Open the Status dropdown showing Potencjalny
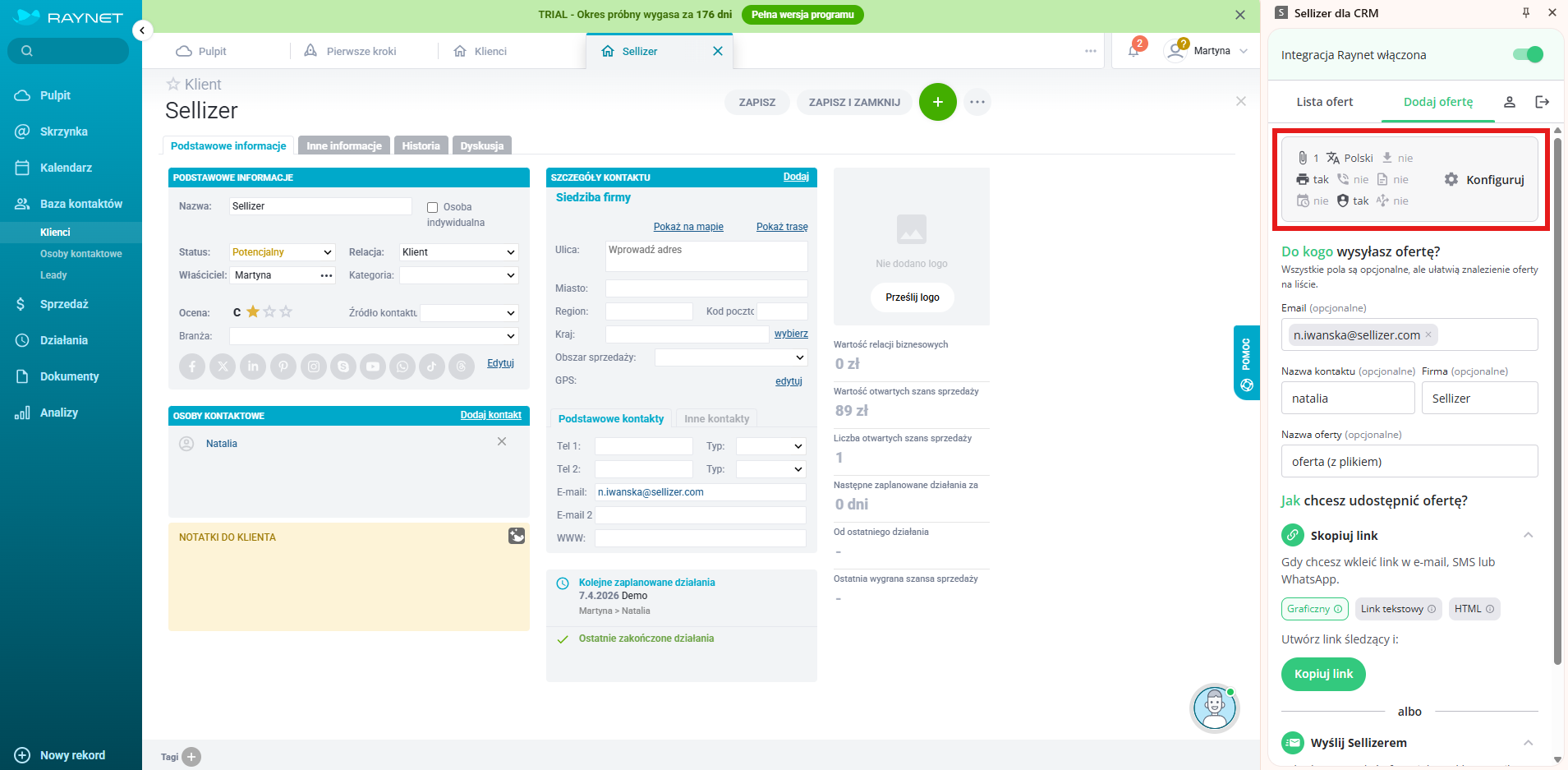1568x770 pixels. coord(282,252)
